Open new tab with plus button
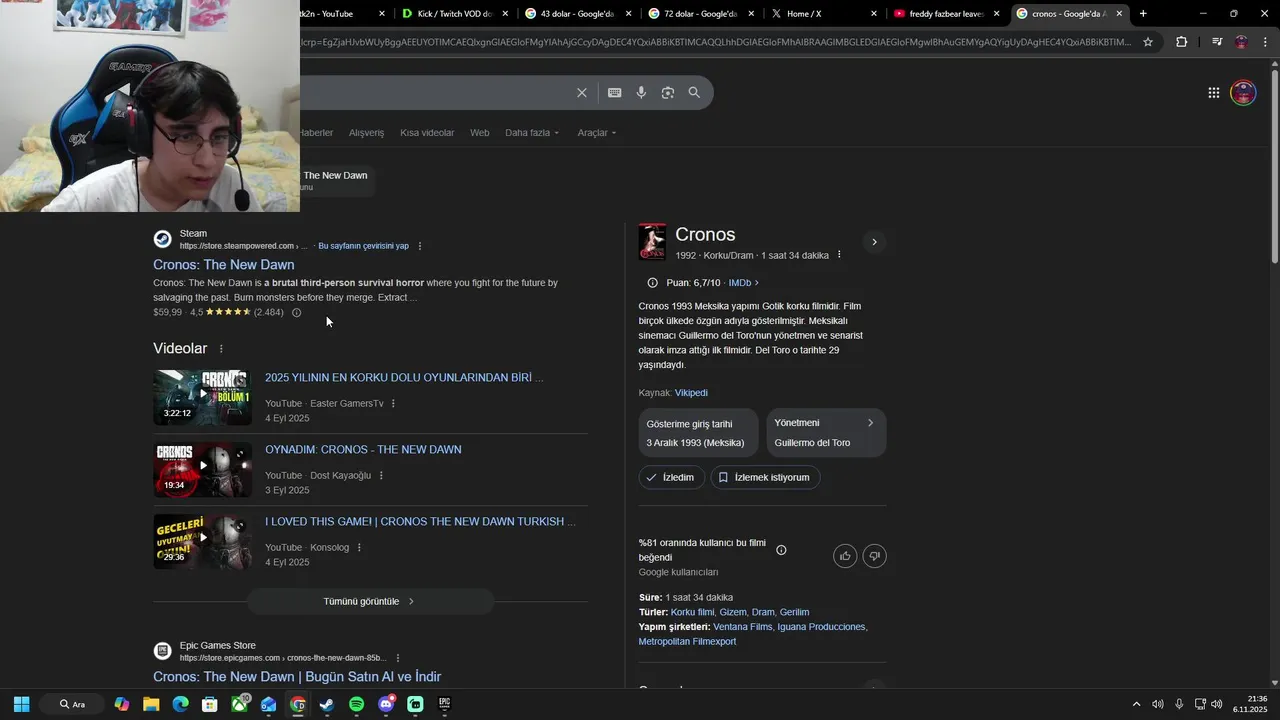 pyautogui.click(x=1143, y=14)
